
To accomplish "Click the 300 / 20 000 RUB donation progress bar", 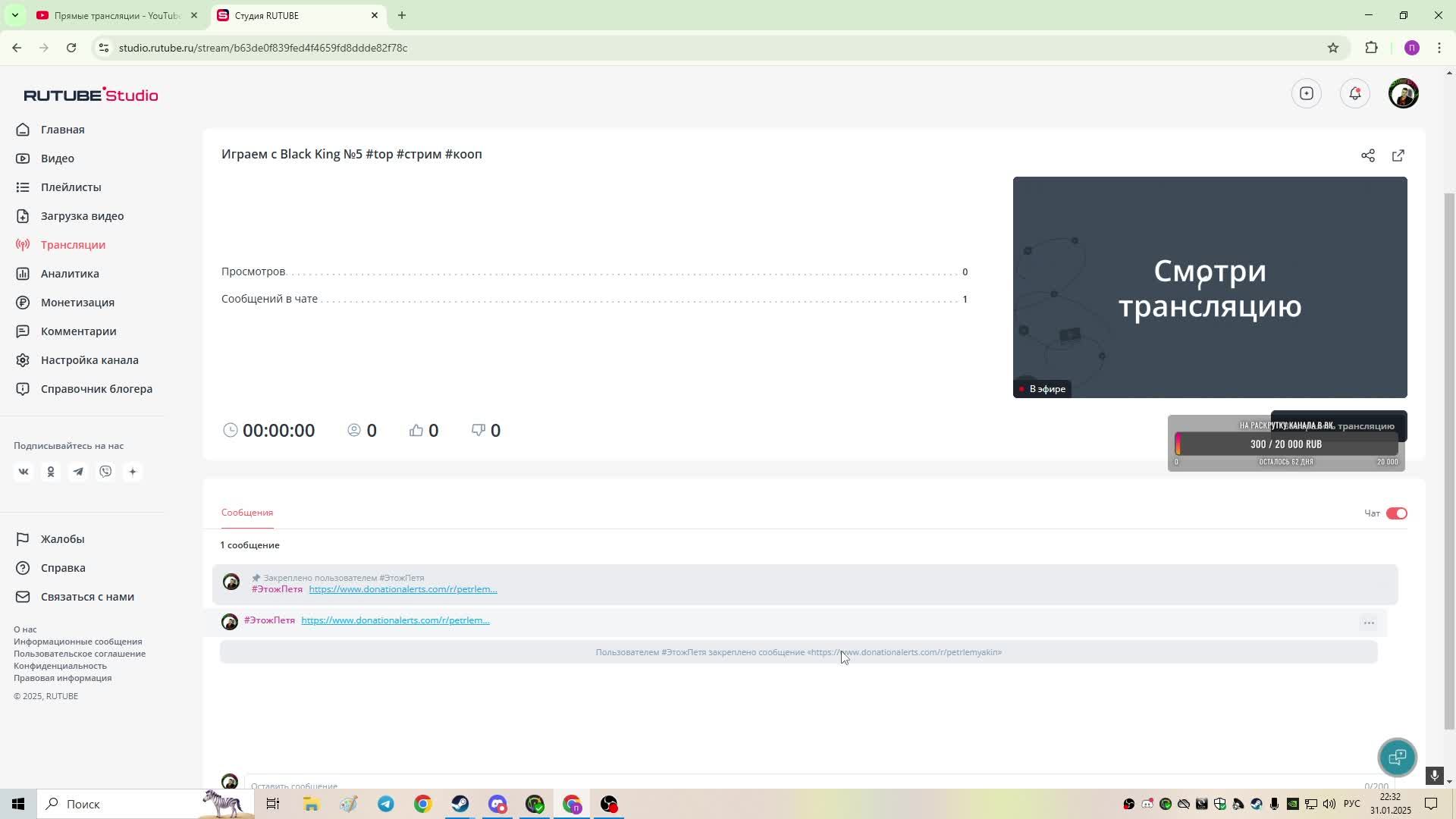I will pos(1285,444).
